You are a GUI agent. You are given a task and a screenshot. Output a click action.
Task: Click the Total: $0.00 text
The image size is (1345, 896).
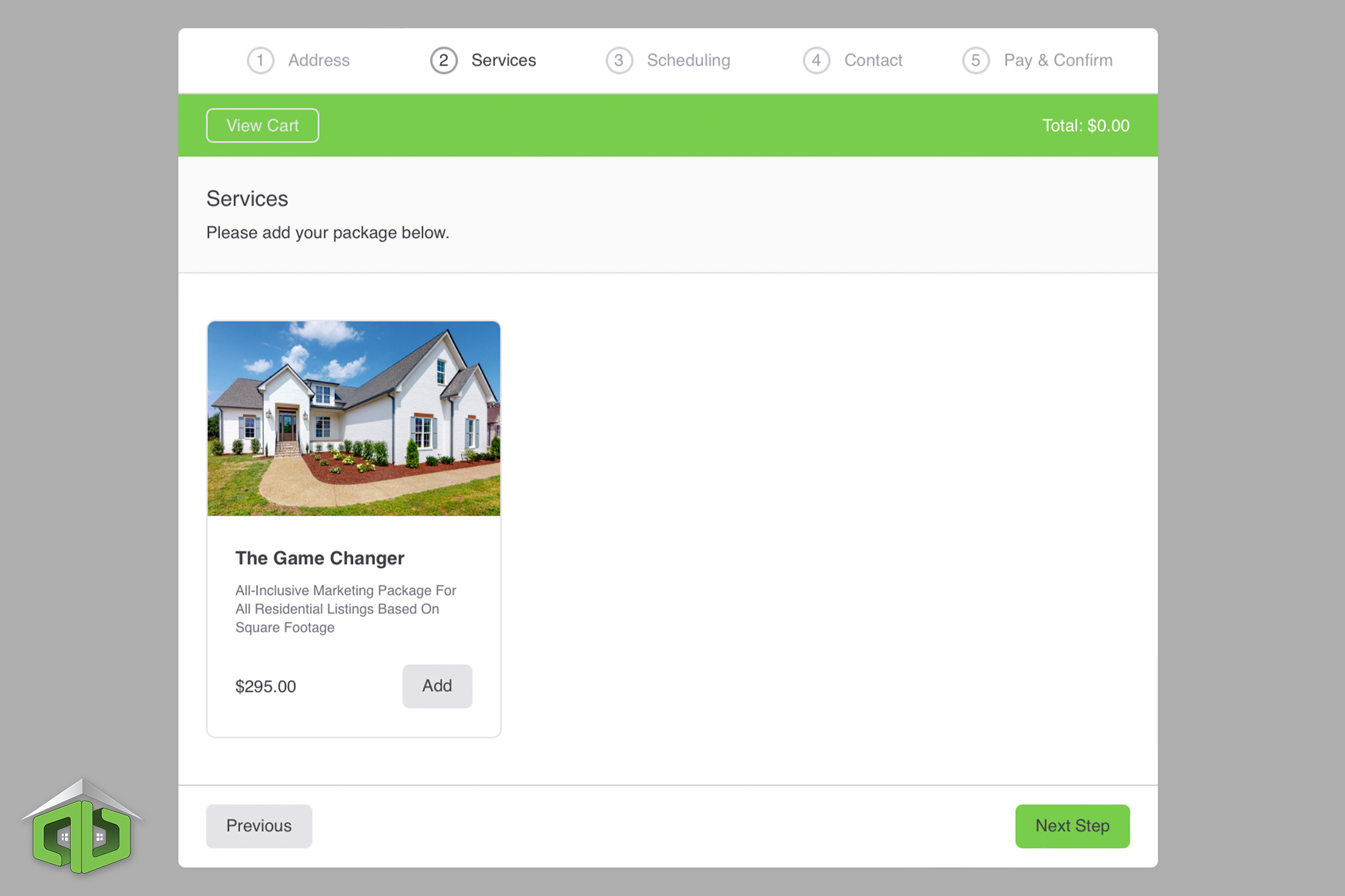point(1086,125)
